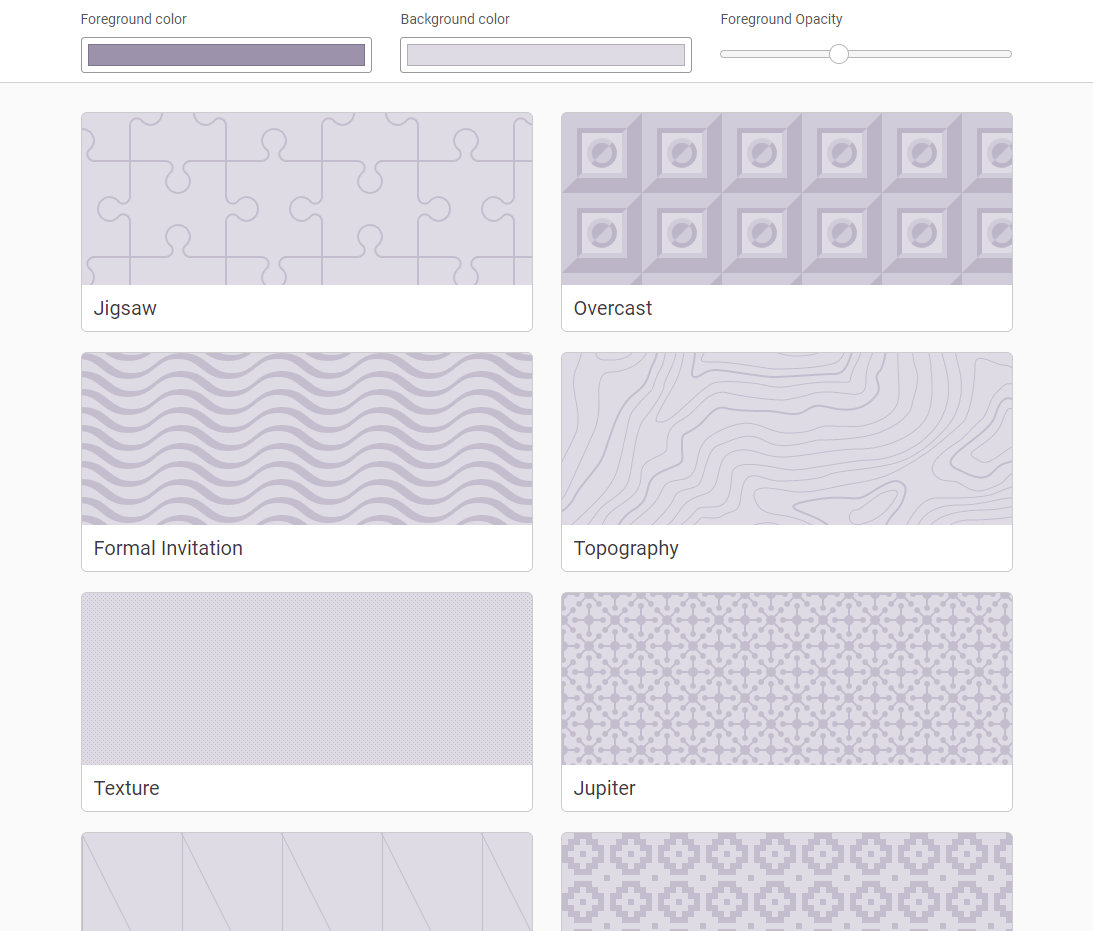The image size is (1093, 931).
Task: Open the Background color picker swatch
Action: pos(546,55)
